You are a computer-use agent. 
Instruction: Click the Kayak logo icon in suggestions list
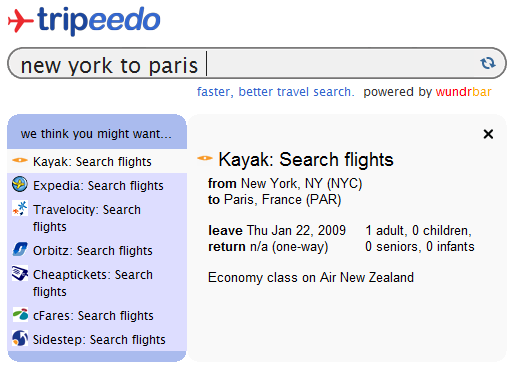tap(20, 160)
